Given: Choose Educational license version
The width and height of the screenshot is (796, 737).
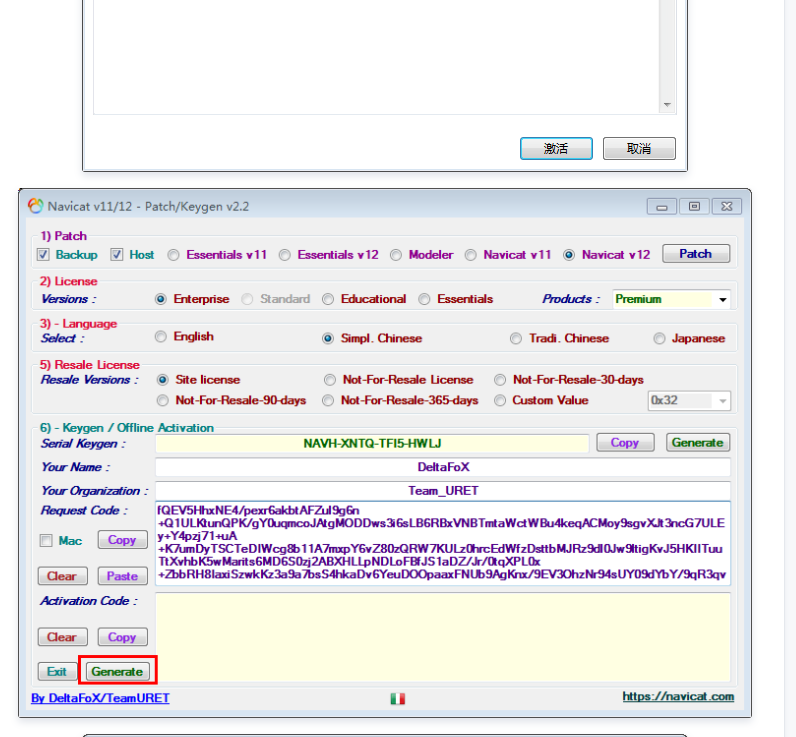Looking at the screenshot, I should (x=328, y=299).
